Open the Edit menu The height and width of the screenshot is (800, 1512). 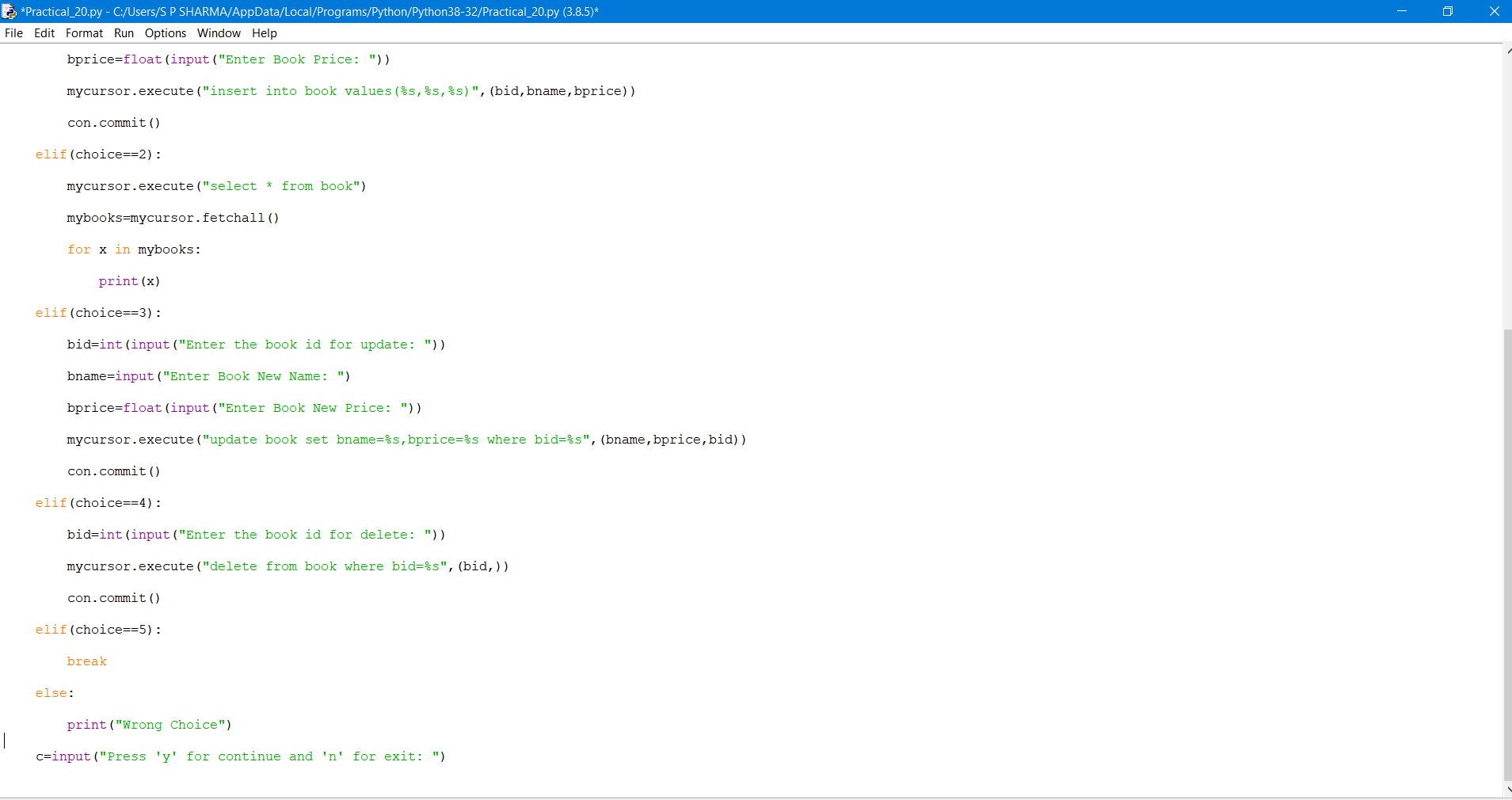pos(44,33)
